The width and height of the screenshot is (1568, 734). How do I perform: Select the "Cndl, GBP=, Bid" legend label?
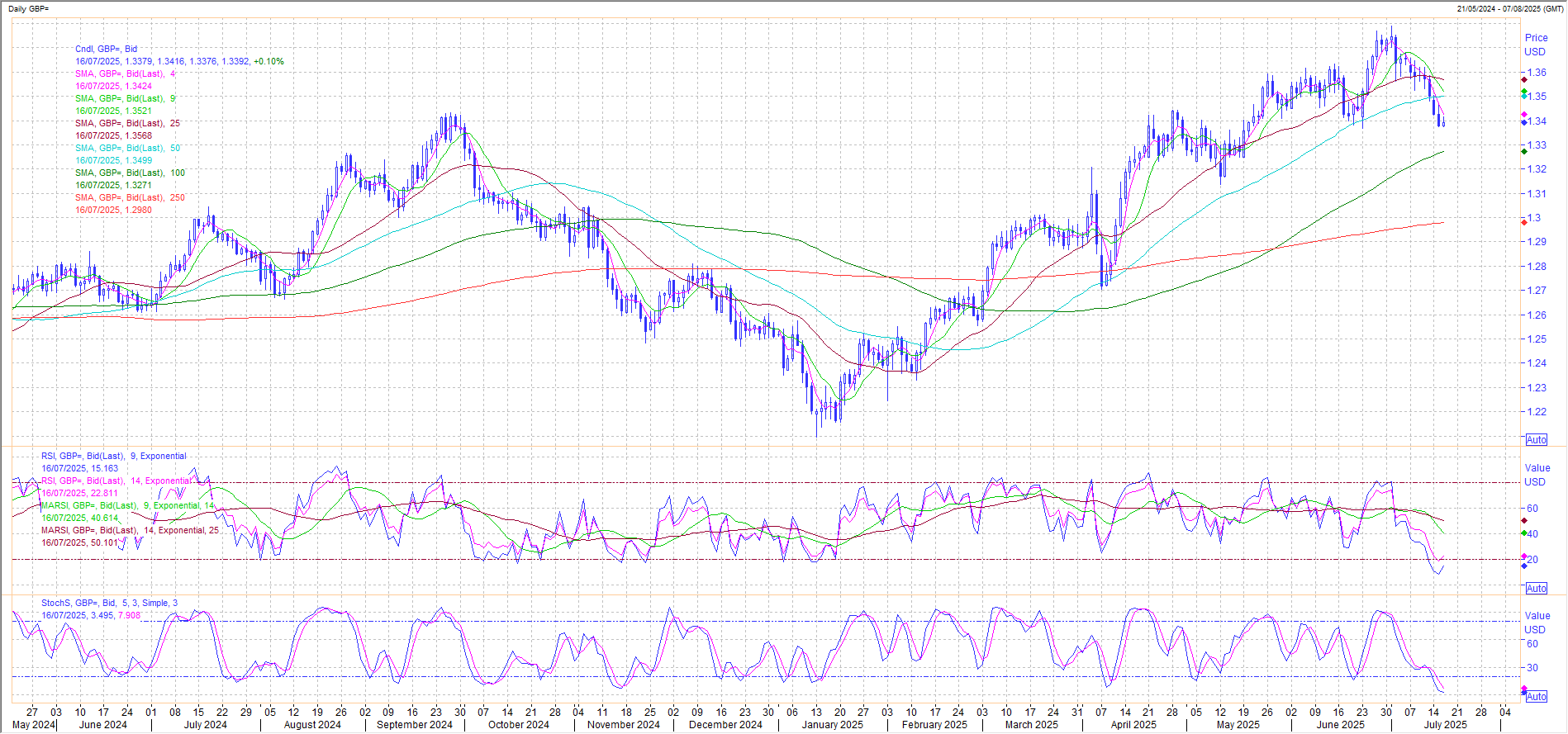click(107, 49)
